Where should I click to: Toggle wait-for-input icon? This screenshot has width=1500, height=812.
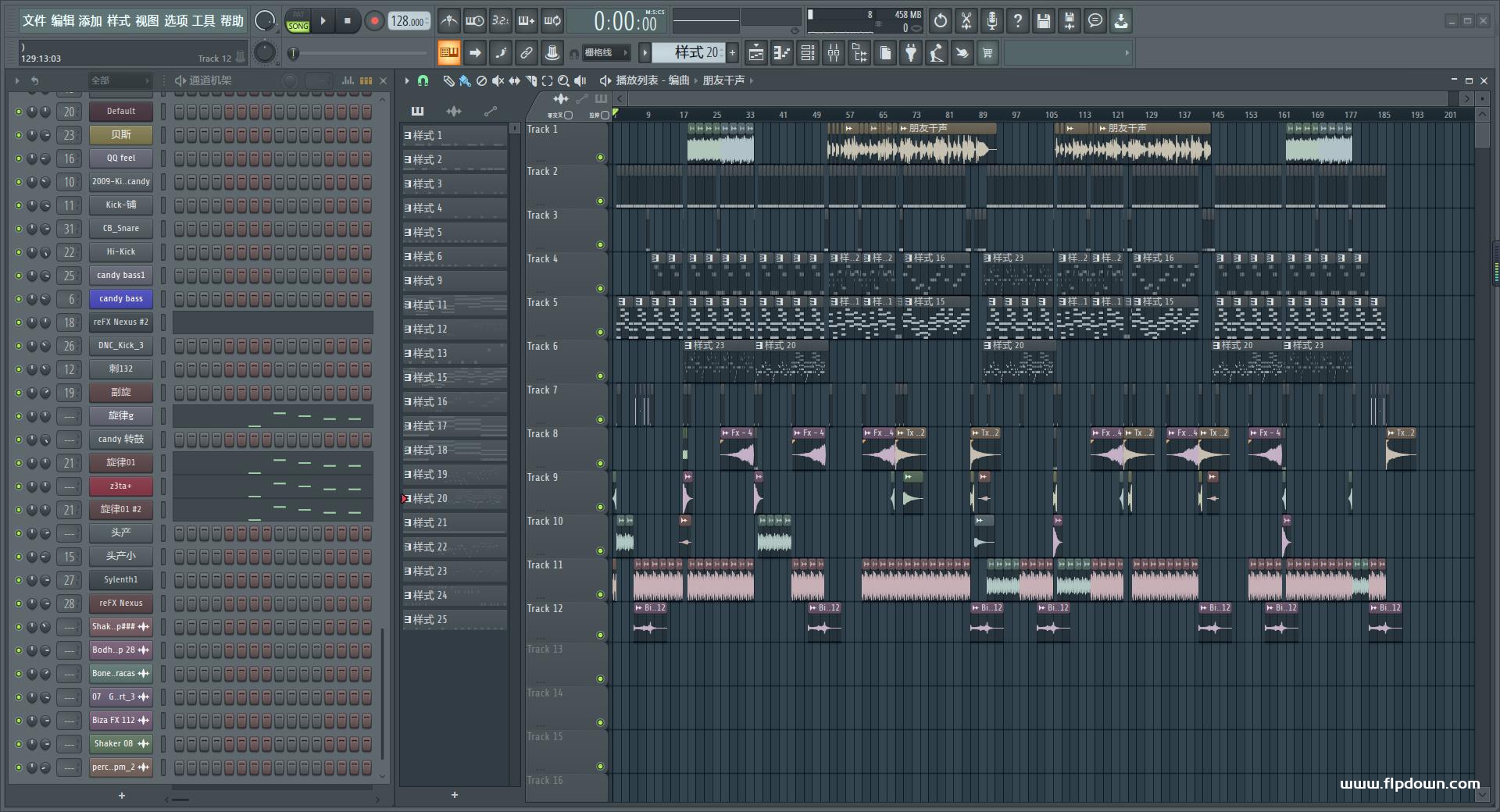click(474, 21)
